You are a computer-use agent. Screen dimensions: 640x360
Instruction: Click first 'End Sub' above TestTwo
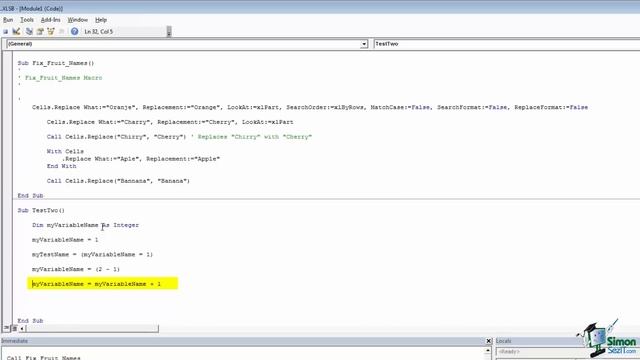click(x=30, y=196)
